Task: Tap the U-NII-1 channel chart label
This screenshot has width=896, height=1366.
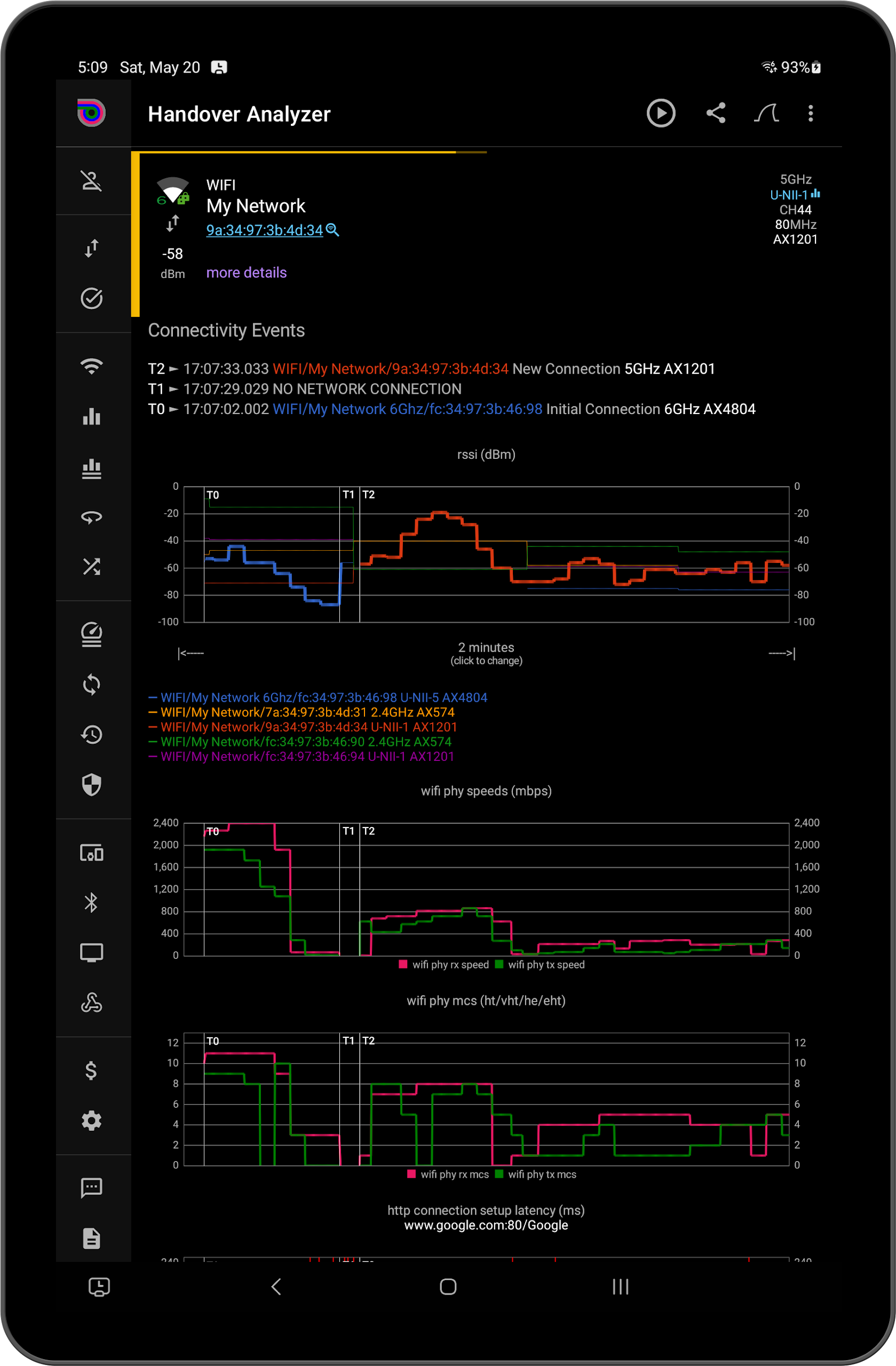Action: (x=795, y=195)
